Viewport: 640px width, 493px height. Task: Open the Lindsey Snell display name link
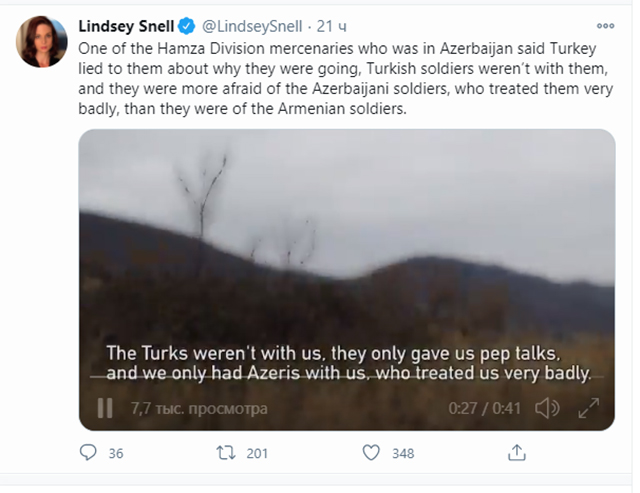pos(126,26)
